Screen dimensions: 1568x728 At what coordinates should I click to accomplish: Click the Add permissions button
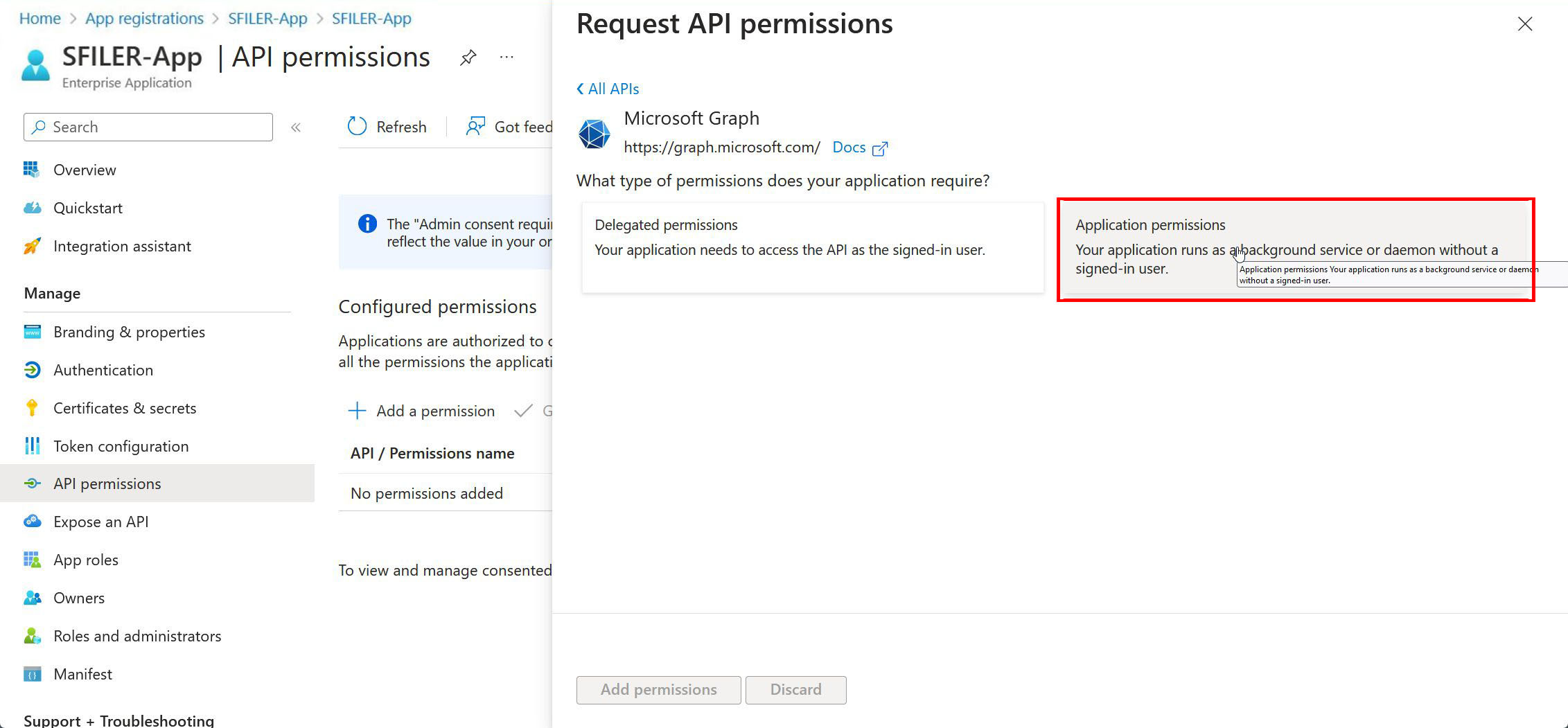click(658, 690)
